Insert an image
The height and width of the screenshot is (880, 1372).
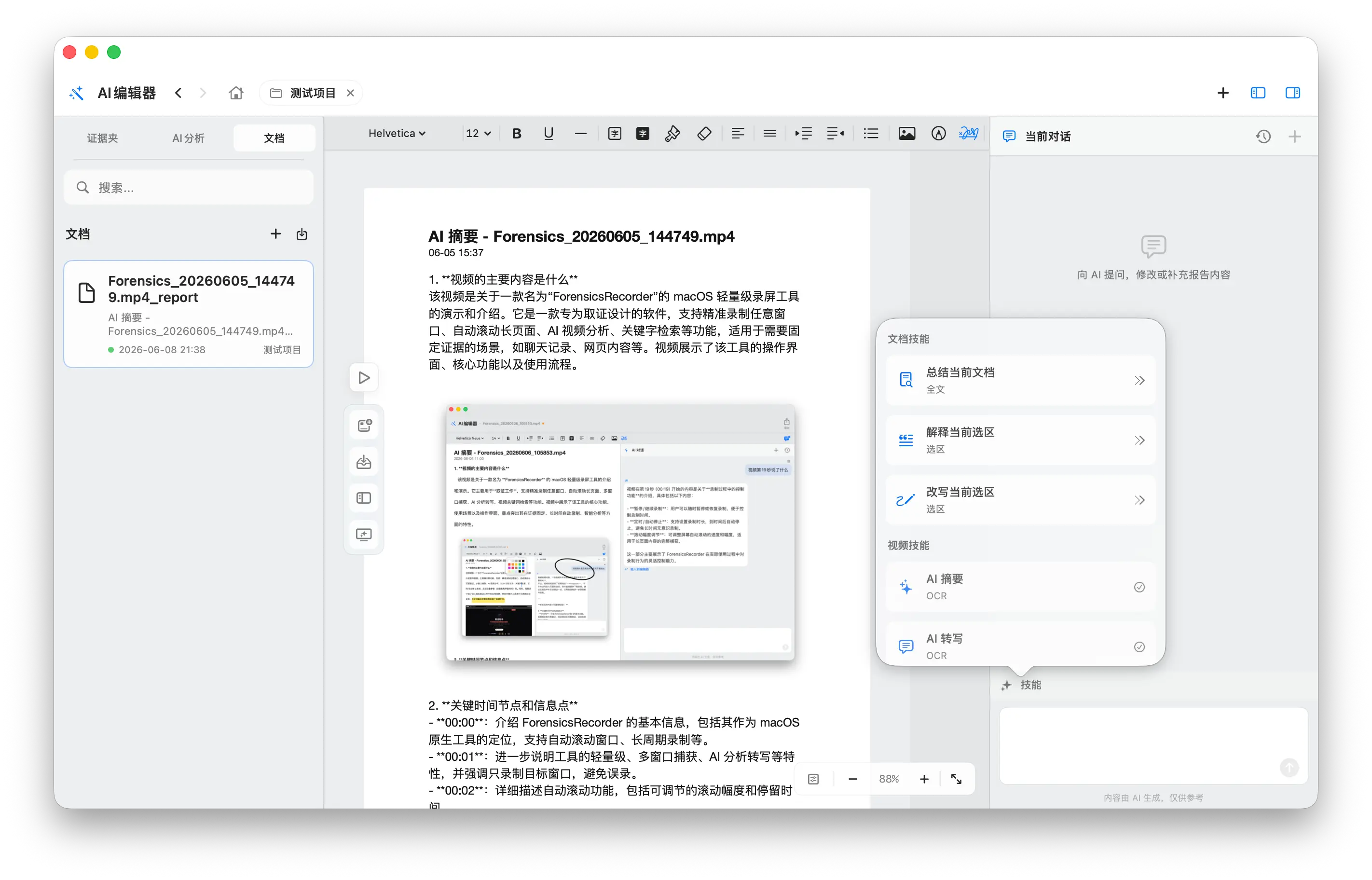(906, 133)
